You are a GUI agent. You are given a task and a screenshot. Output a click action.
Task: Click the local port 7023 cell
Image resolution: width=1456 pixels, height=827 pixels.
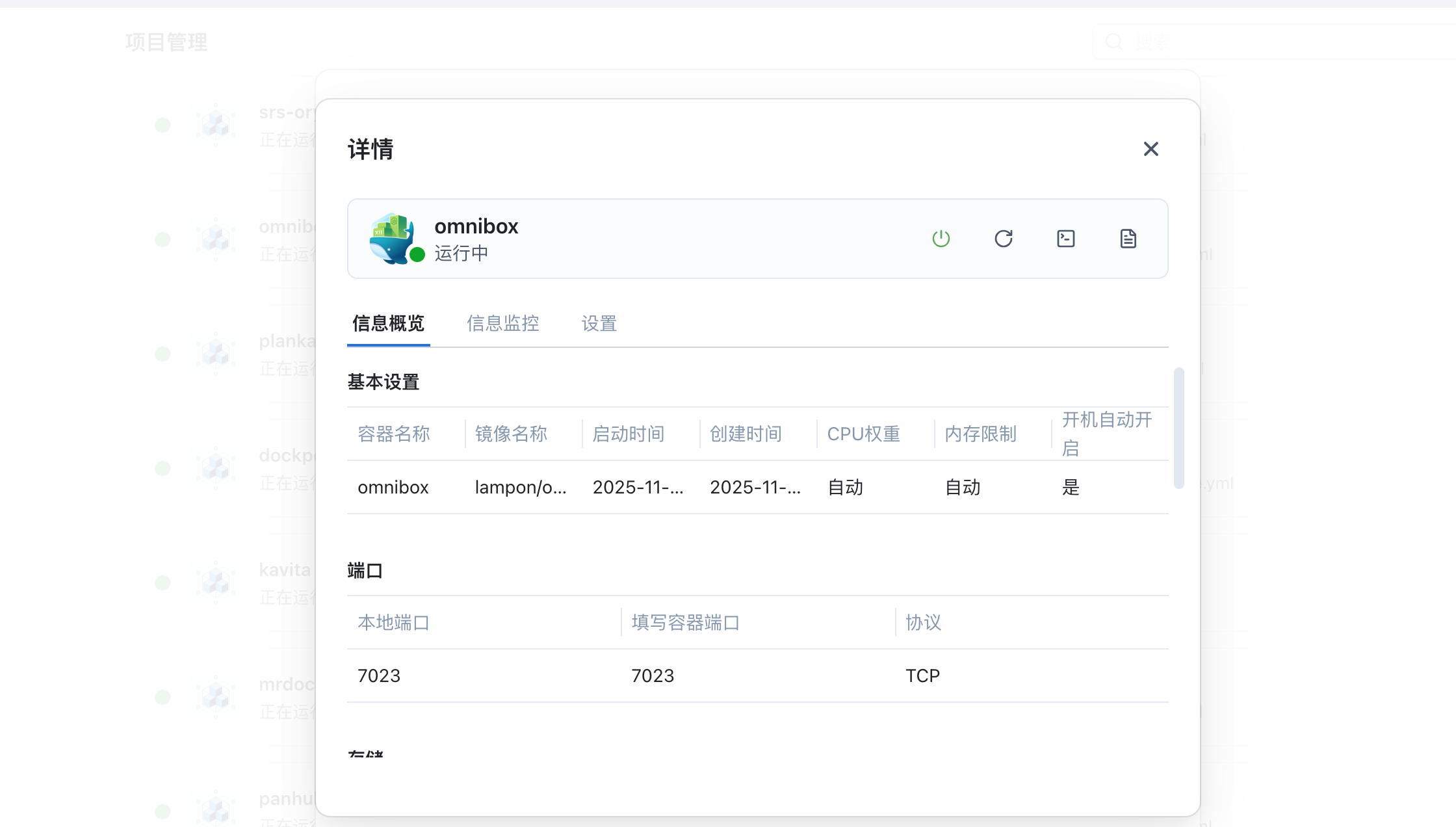(x=379, y=676)
